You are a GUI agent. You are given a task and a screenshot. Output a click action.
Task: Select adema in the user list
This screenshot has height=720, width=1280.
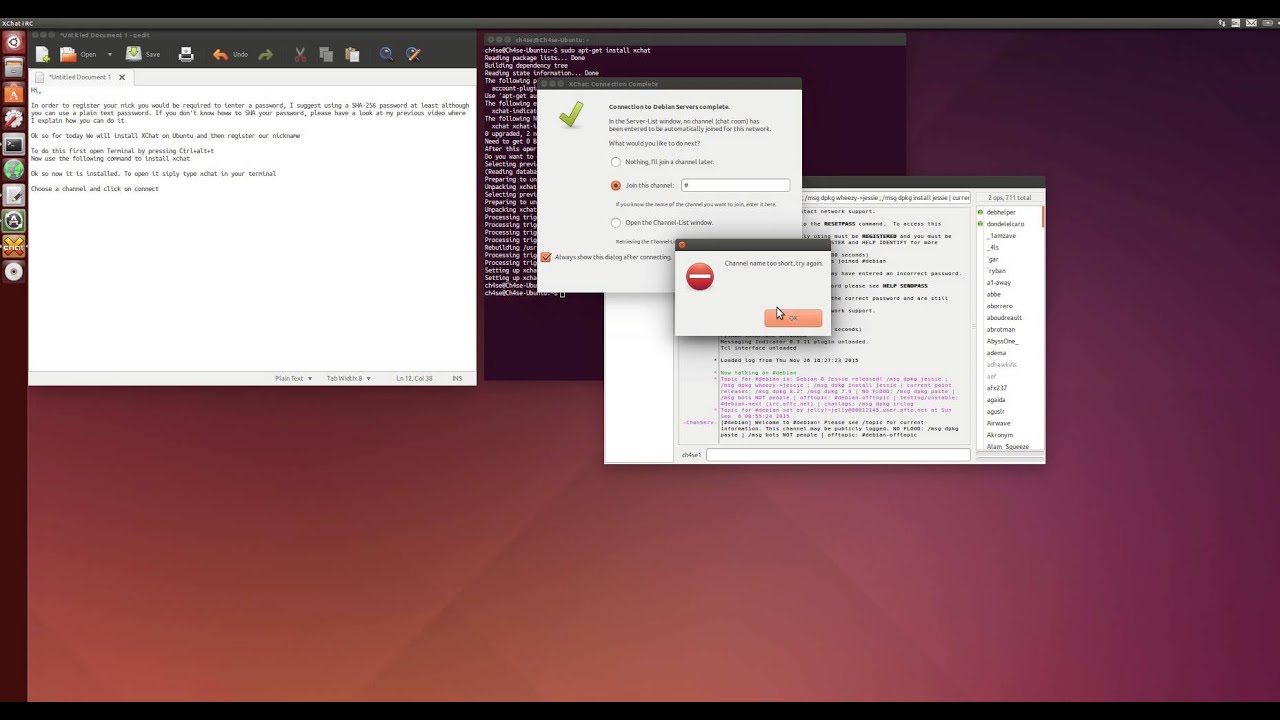996,353
